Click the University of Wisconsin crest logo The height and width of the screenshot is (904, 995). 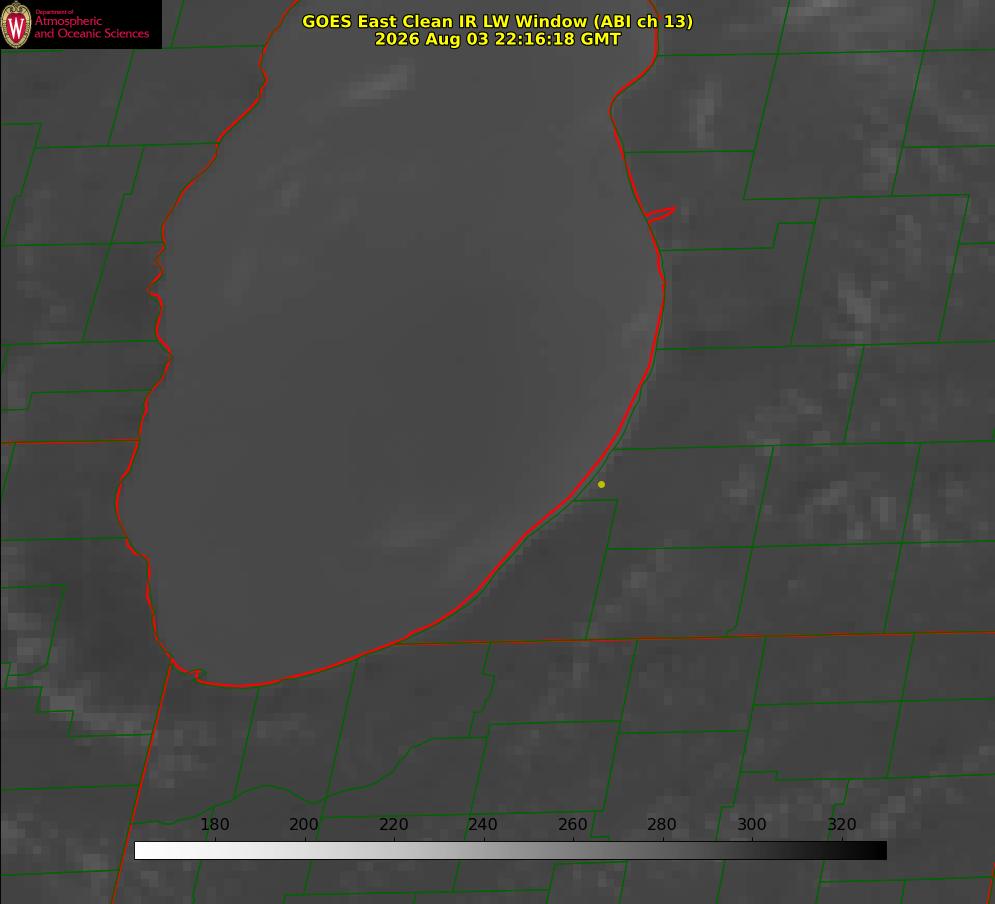[16, 24]
